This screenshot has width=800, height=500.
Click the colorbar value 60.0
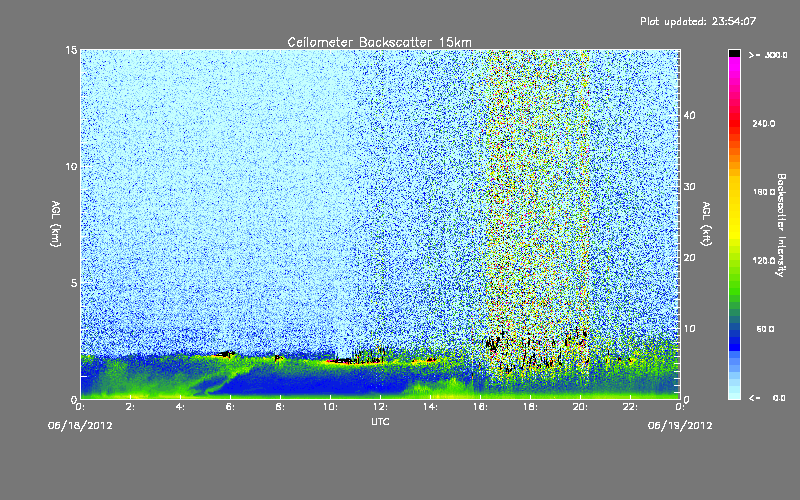coord(765,330)
